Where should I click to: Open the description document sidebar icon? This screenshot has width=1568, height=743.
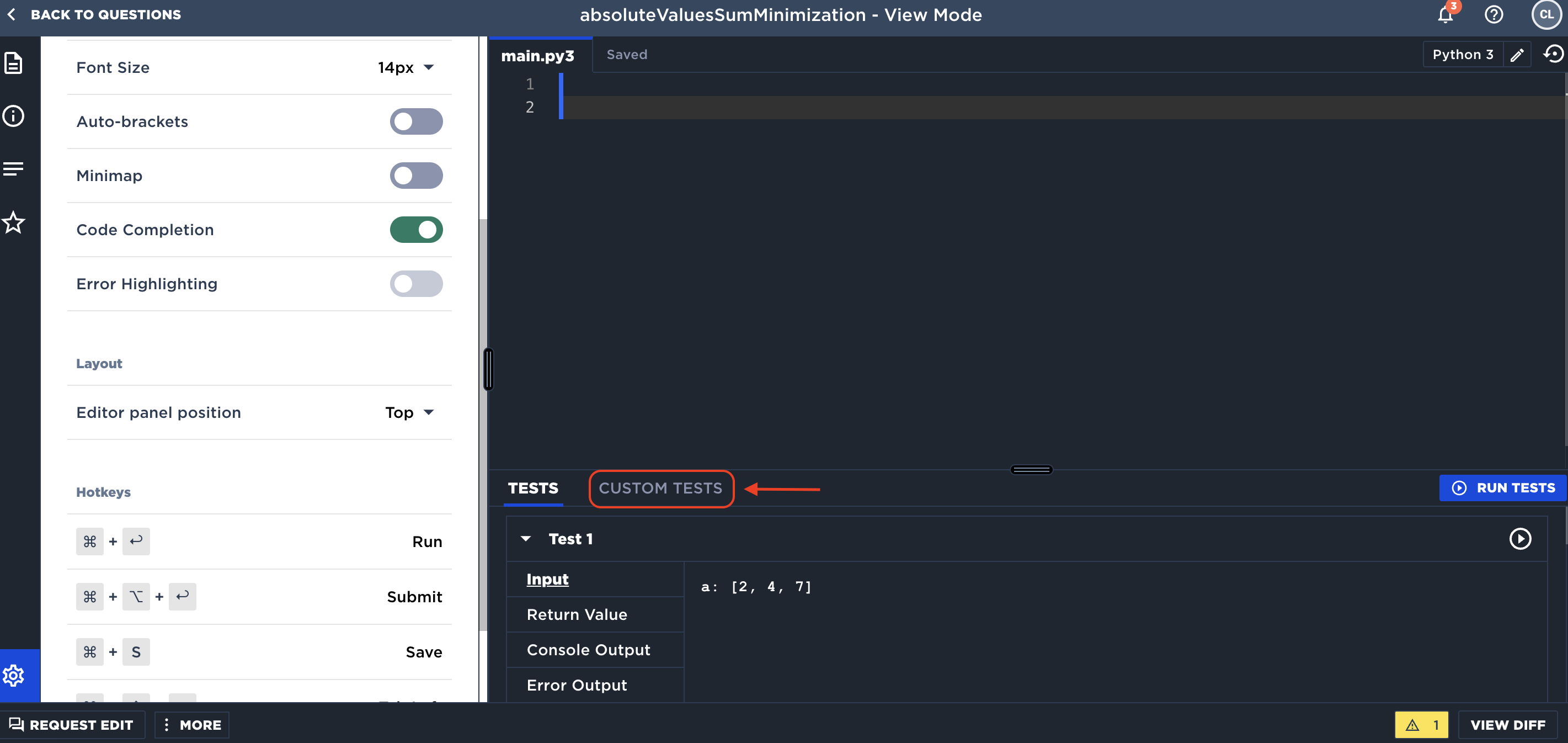13,63
